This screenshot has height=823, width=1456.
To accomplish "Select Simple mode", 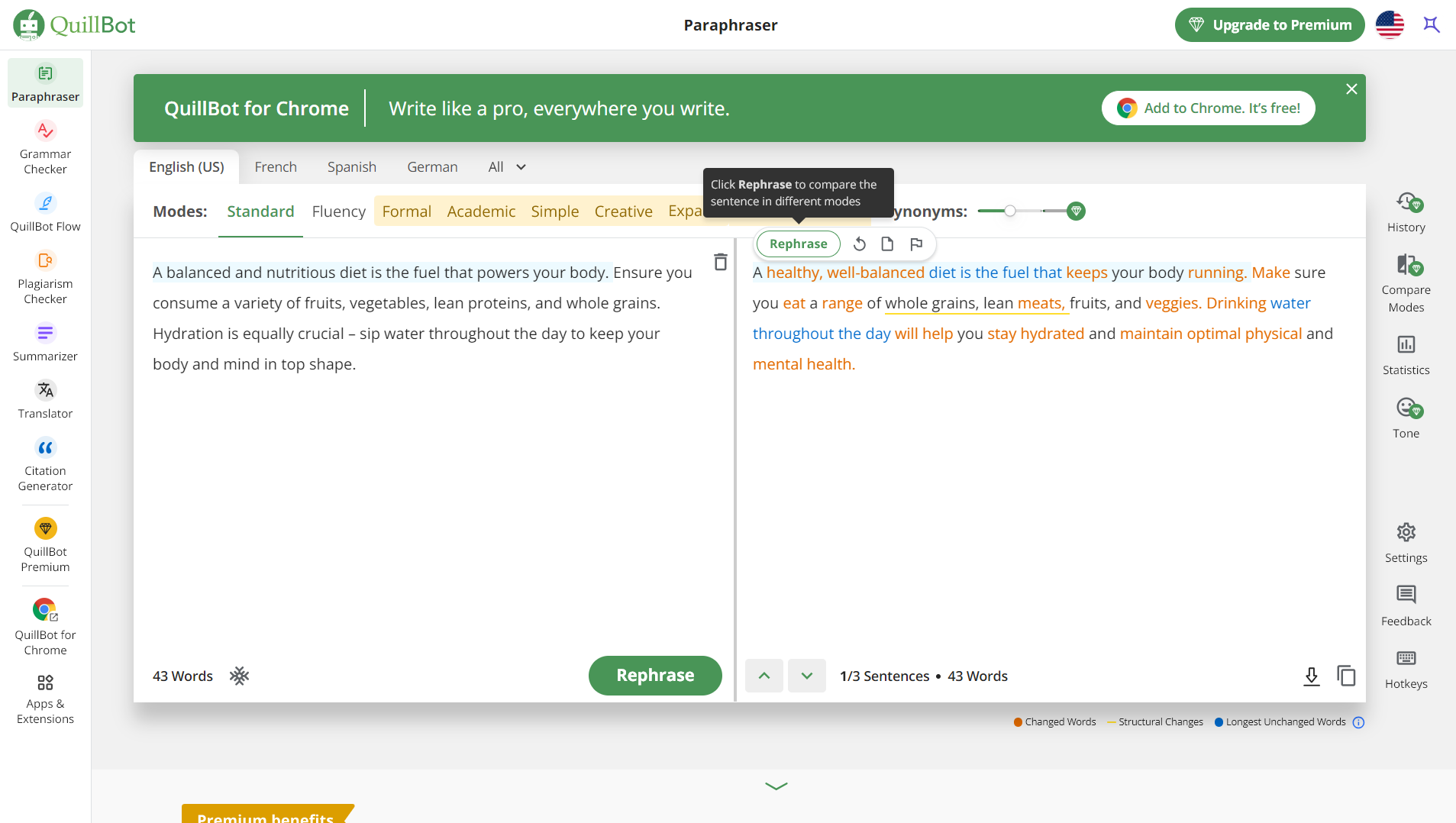I will (555, 211).
